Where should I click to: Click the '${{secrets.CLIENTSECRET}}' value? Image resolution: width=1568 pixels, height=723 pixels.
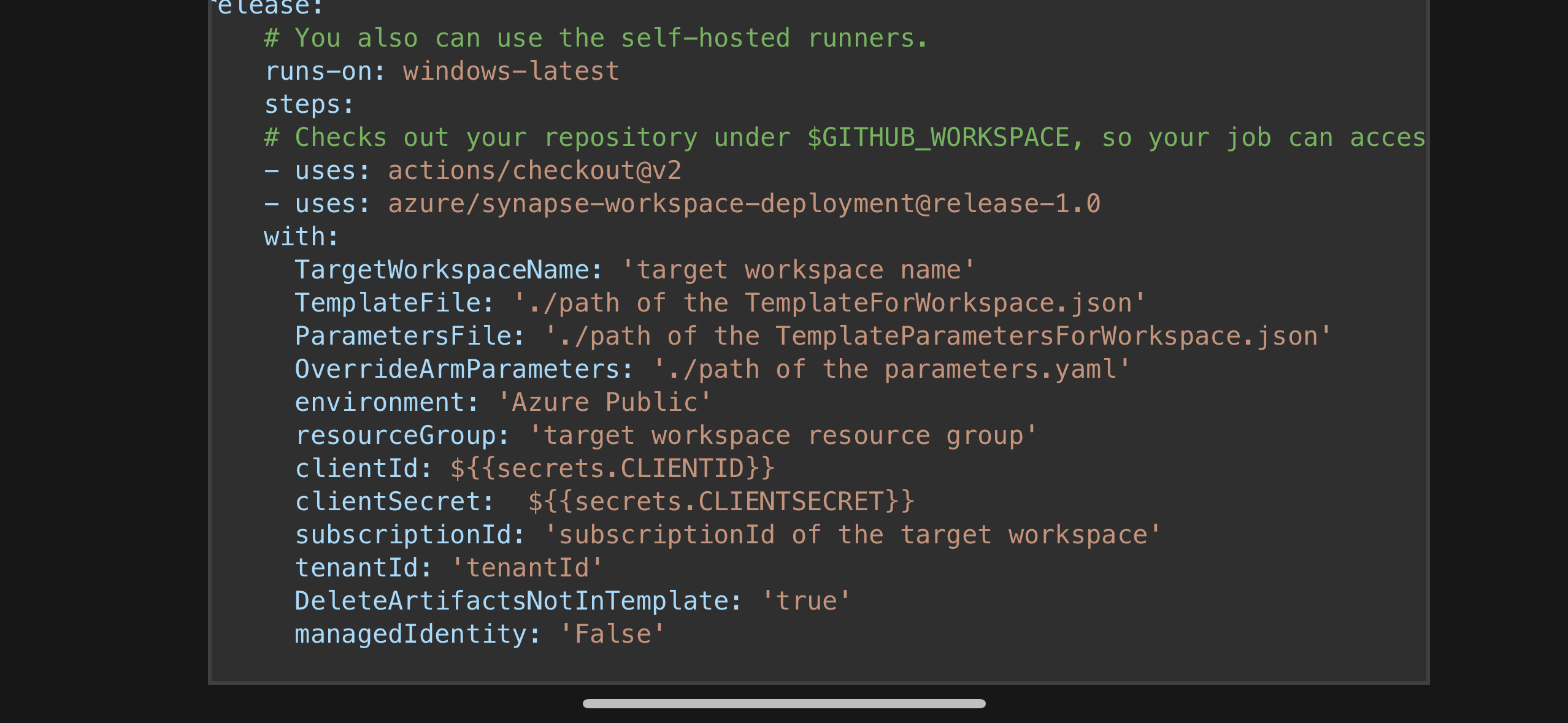721,502
